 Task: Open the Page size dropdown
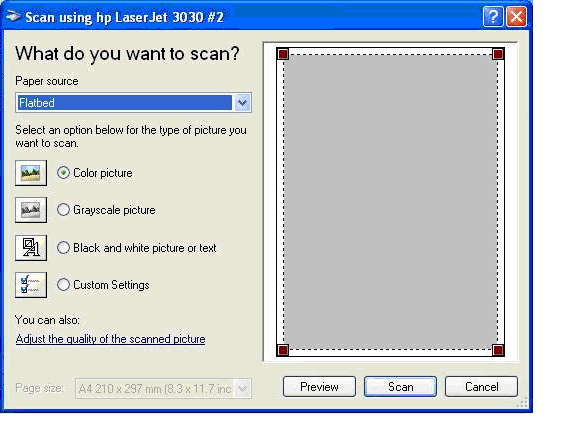pyautogui.click(x=242, y=388)
